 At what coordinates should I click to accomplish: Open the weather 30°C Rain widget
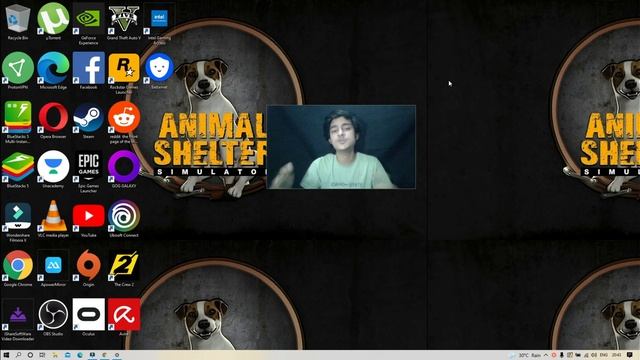(x=525, y=355)
